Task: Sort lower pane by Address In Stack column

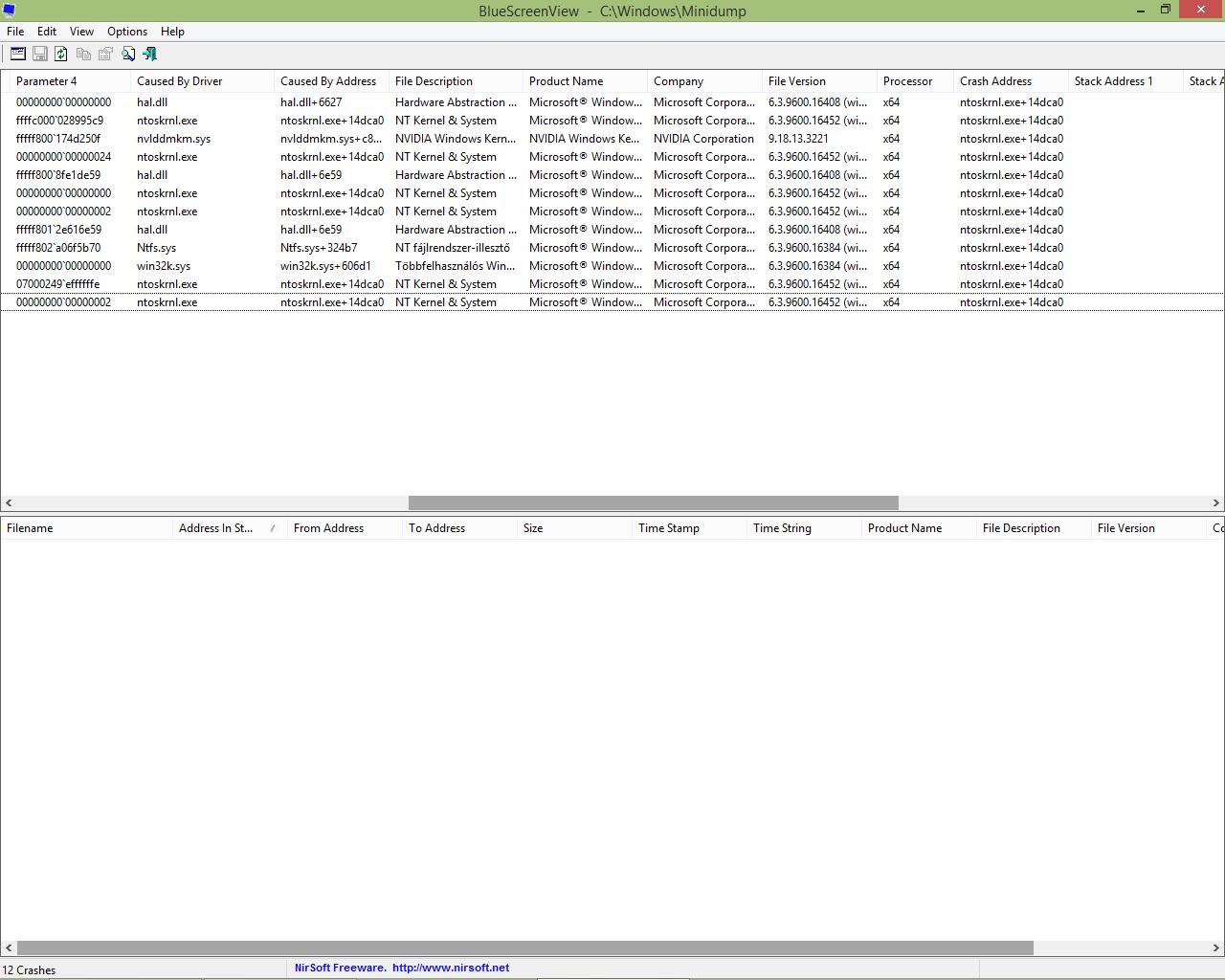Action: point(230,528)
